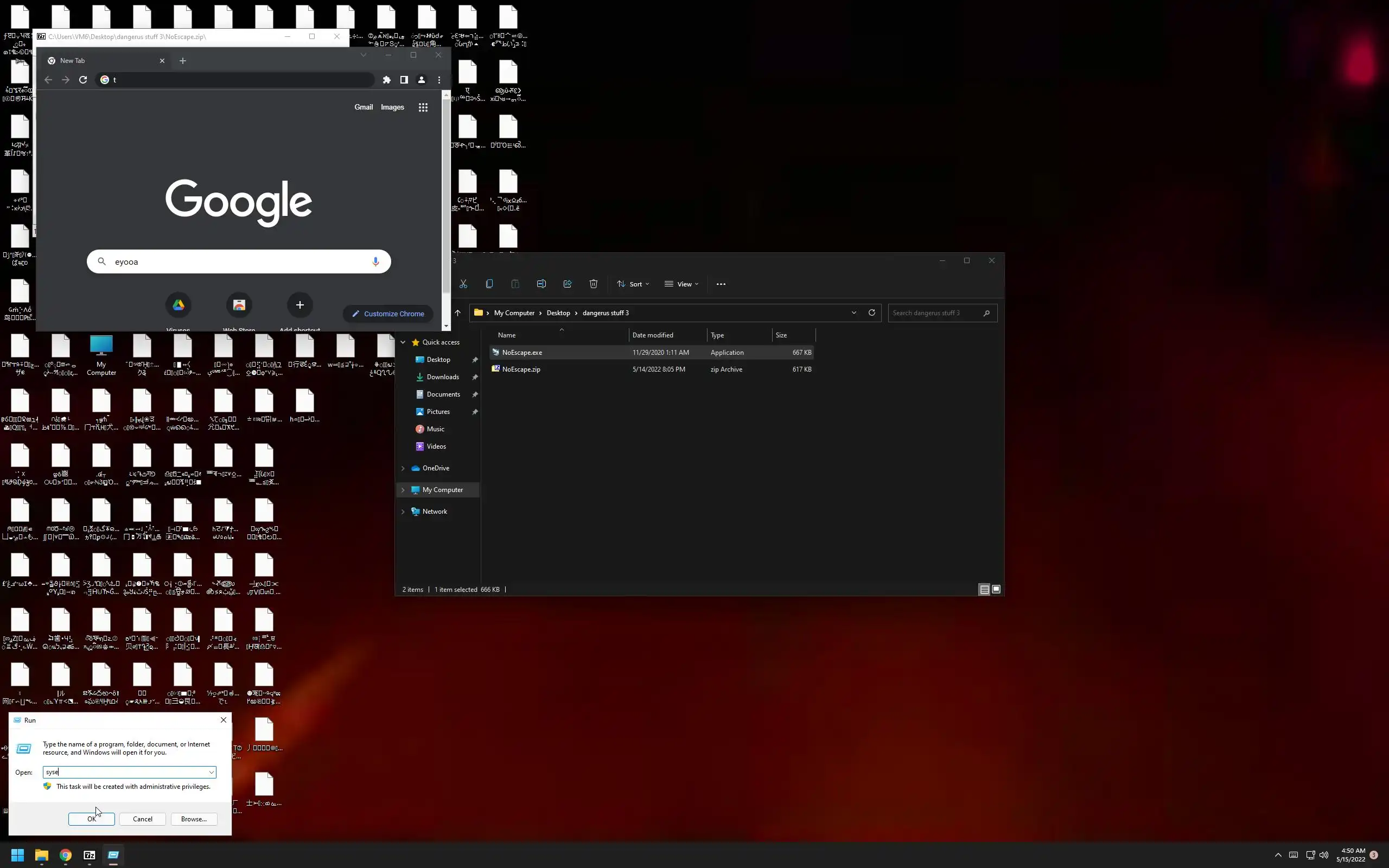Click the Cut scissors icon in Explorer toolbar
The height and width of the screenshot is (868, 1389).
463,284
